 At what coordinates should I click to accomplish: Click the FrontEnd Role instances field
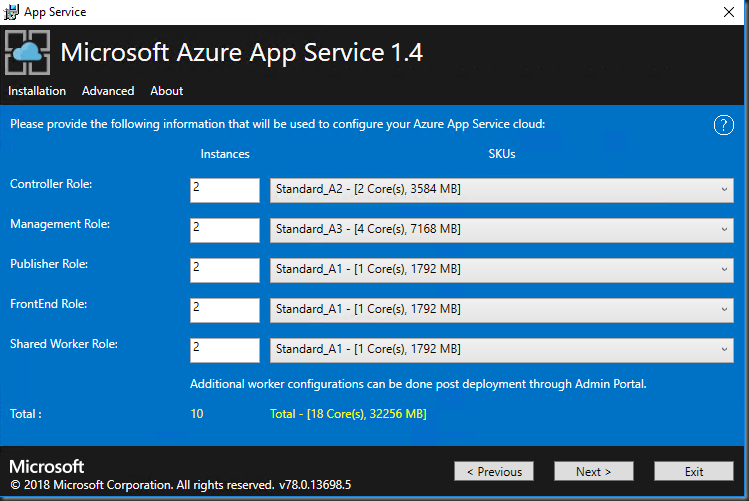225,310
